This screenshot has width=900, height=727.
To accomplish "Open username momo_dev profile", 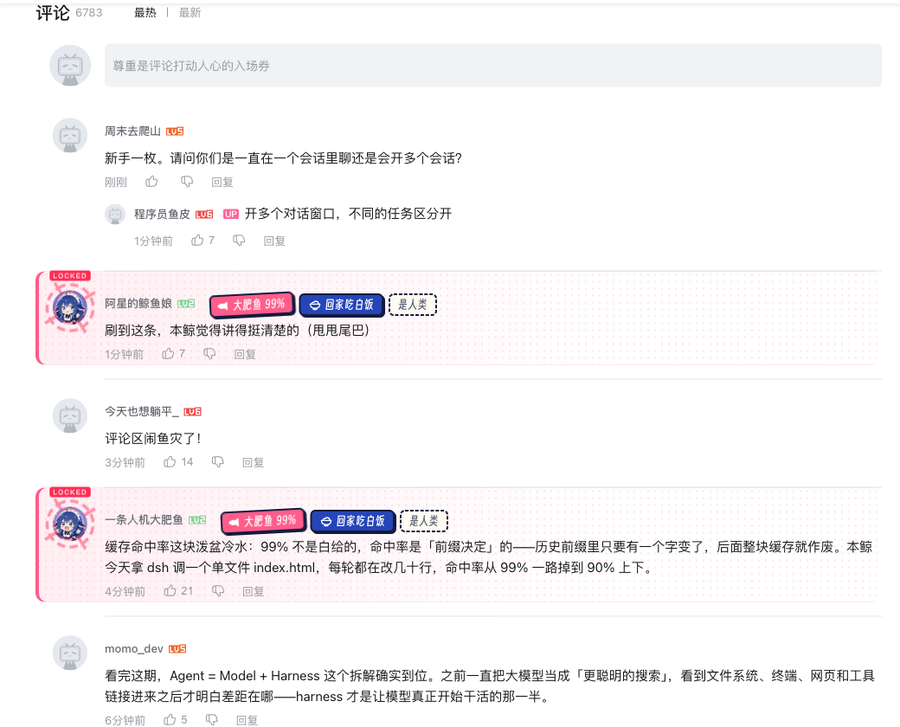I will [x=134, y=648].
